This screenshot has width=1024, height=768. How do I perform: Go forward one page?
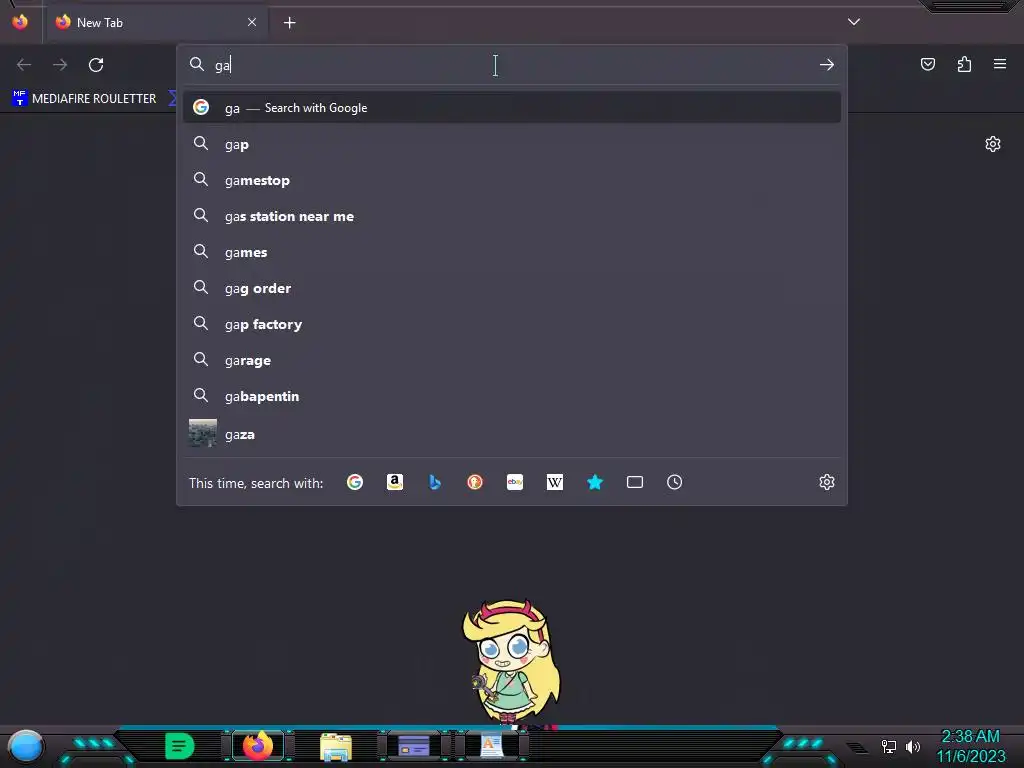(60, 65)
